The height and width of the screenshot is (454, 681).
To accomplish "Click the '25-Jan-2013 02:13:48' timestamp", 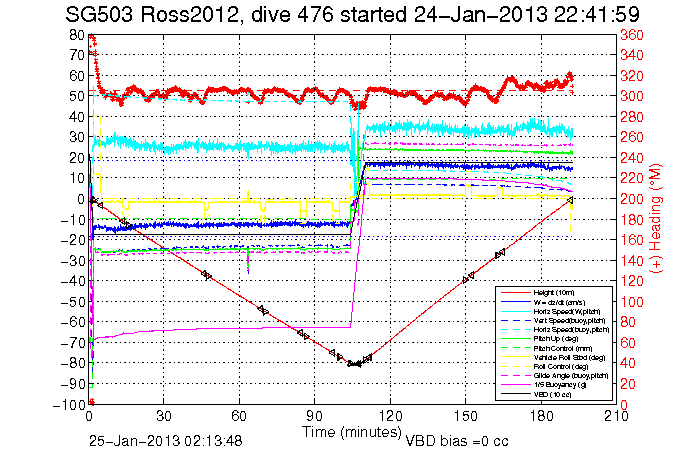I will point(166,441).
